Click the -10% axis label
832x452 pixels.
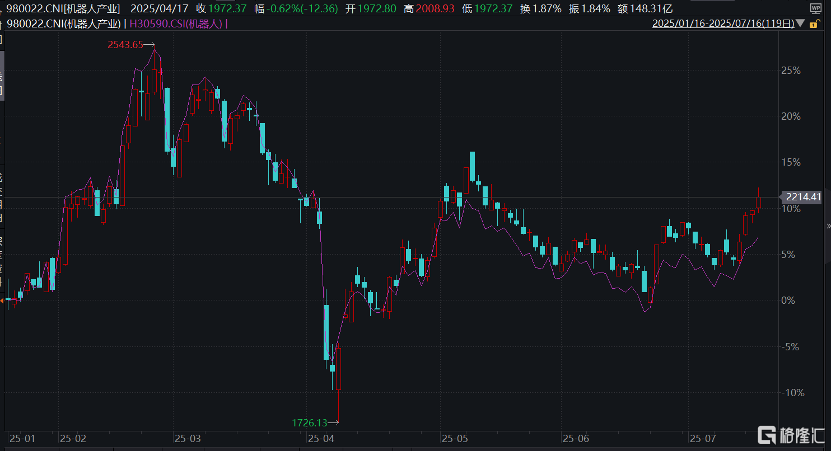792,393
